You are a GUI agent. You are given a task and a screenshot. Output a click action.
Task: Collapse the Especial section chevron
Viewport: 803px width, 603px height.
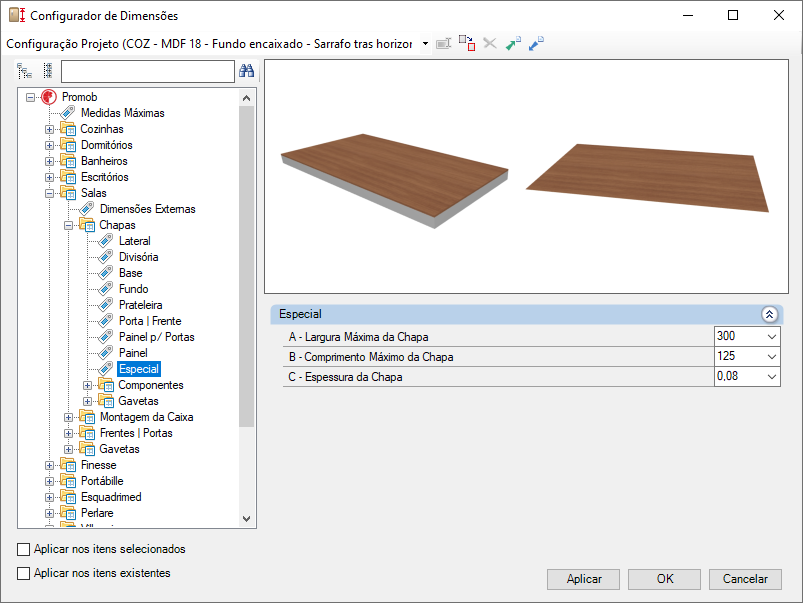pyautogui.click(x=769, y=314)
